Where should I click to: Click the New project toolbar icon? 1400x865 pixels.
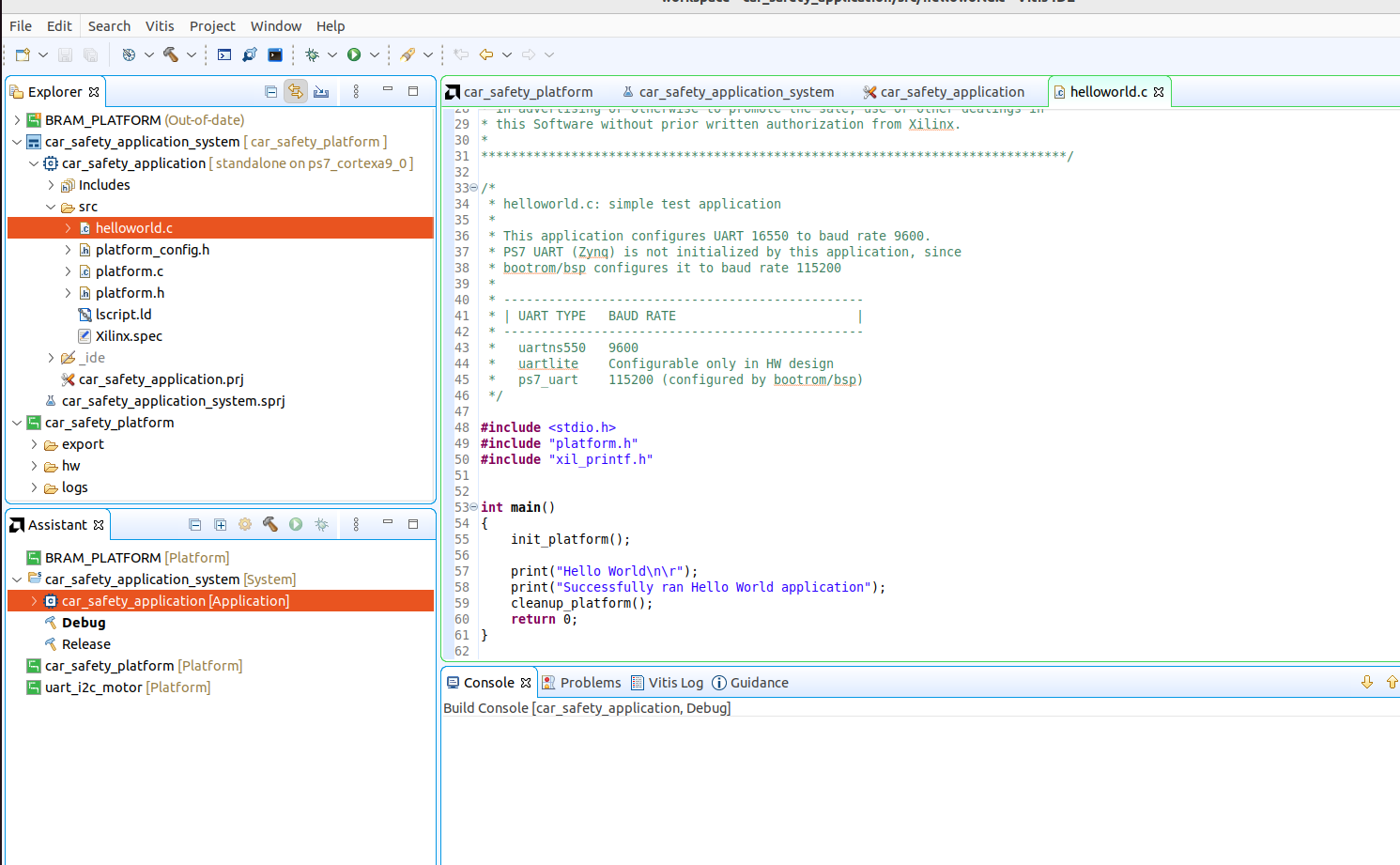click(x=23, y=54)
